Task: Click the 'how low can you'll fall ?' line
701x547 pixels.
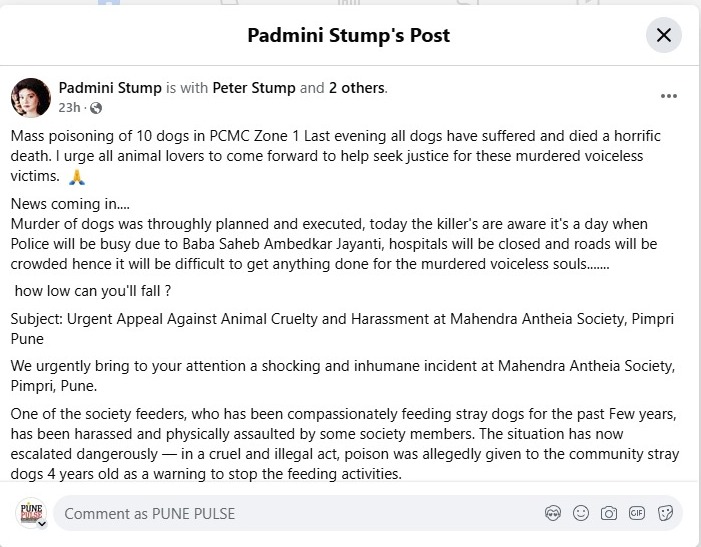Action: click(98, 290)
